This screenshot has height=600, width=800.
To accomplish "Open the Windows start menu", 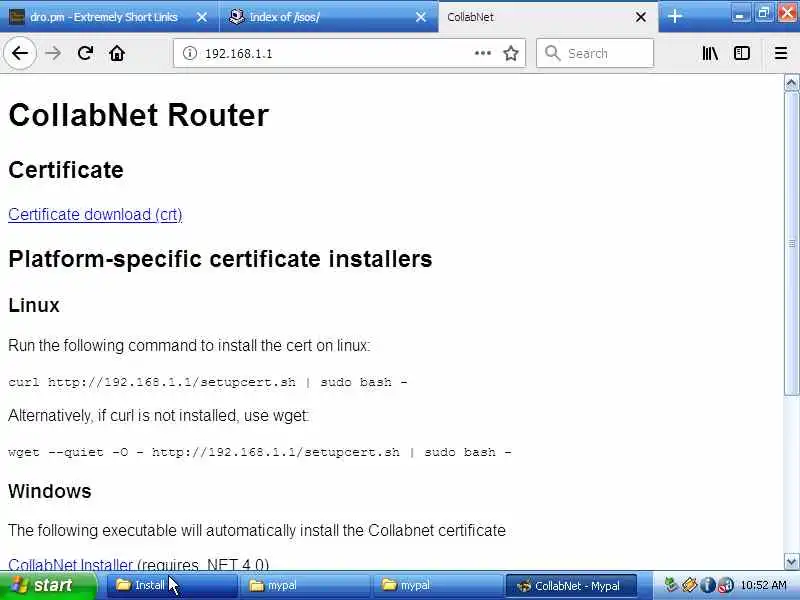I will tap(48, 585).
